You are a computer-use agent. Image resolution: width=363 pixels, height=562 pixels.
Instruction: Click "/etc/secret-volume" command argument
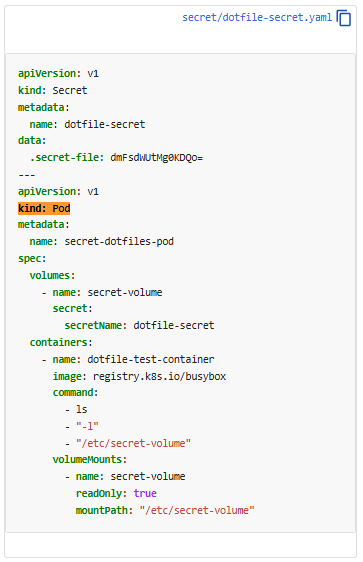pos(133,443)
